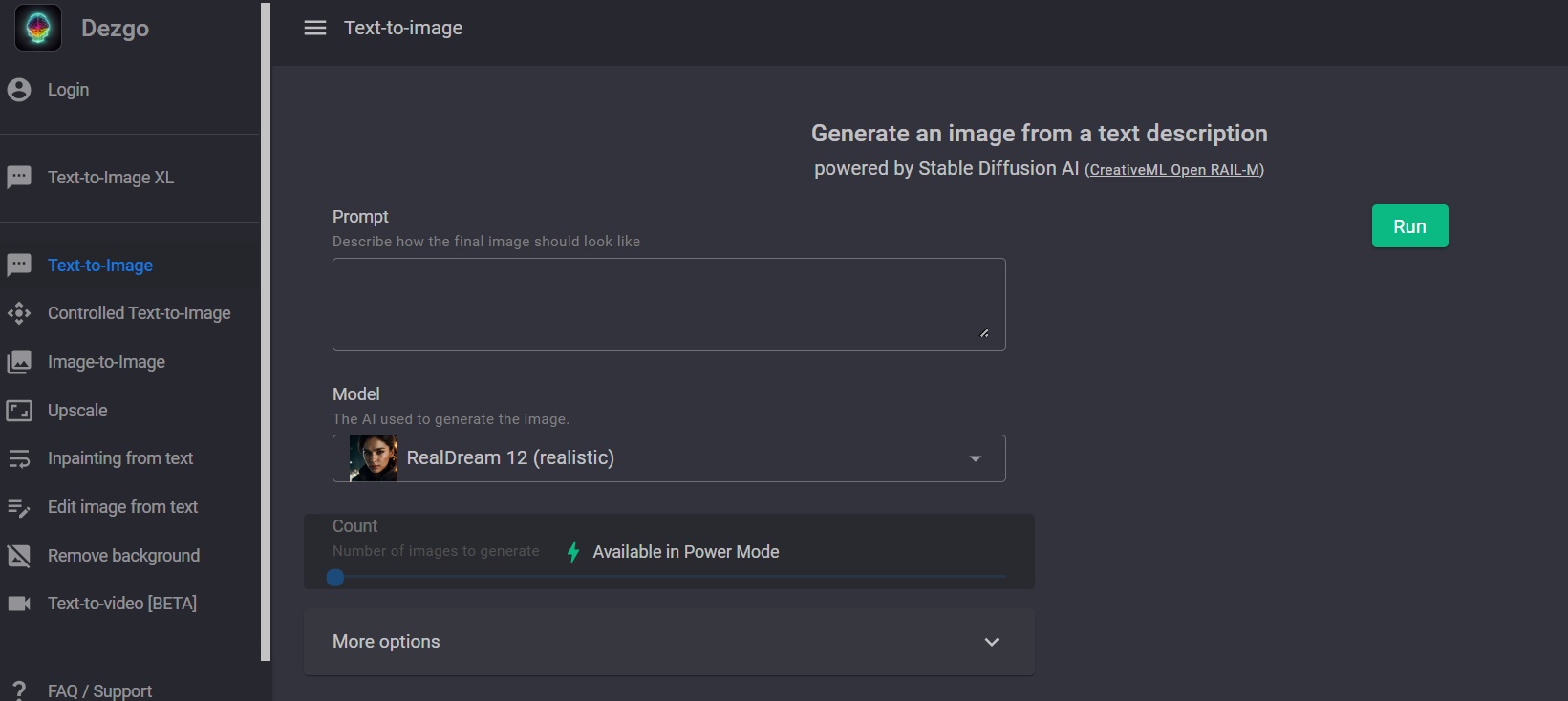The height and width of the screenshot is (701, 1568).
Task: Click the Prompt field label
Action: click(x=360, y=217)
